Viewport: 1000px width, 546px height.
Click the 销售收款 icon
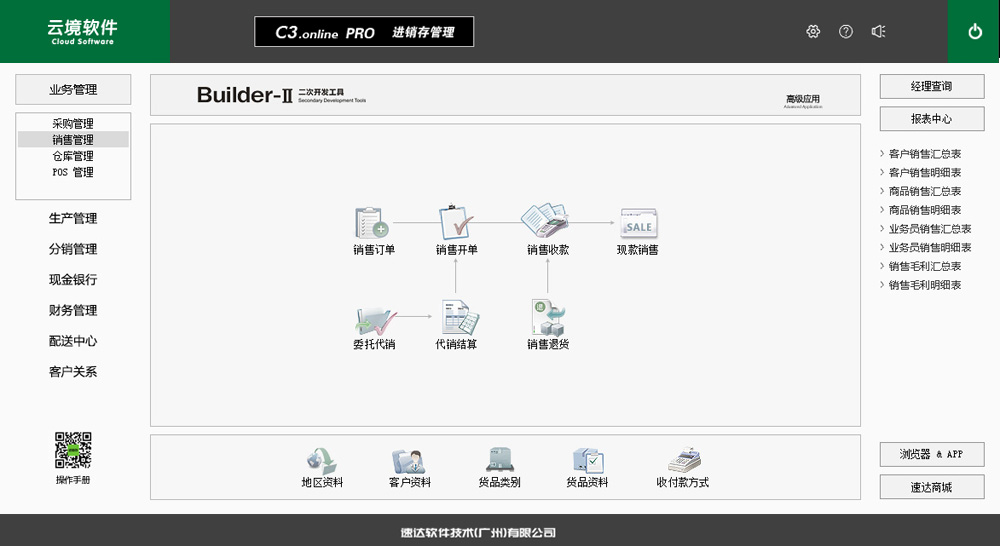[546, 221]
